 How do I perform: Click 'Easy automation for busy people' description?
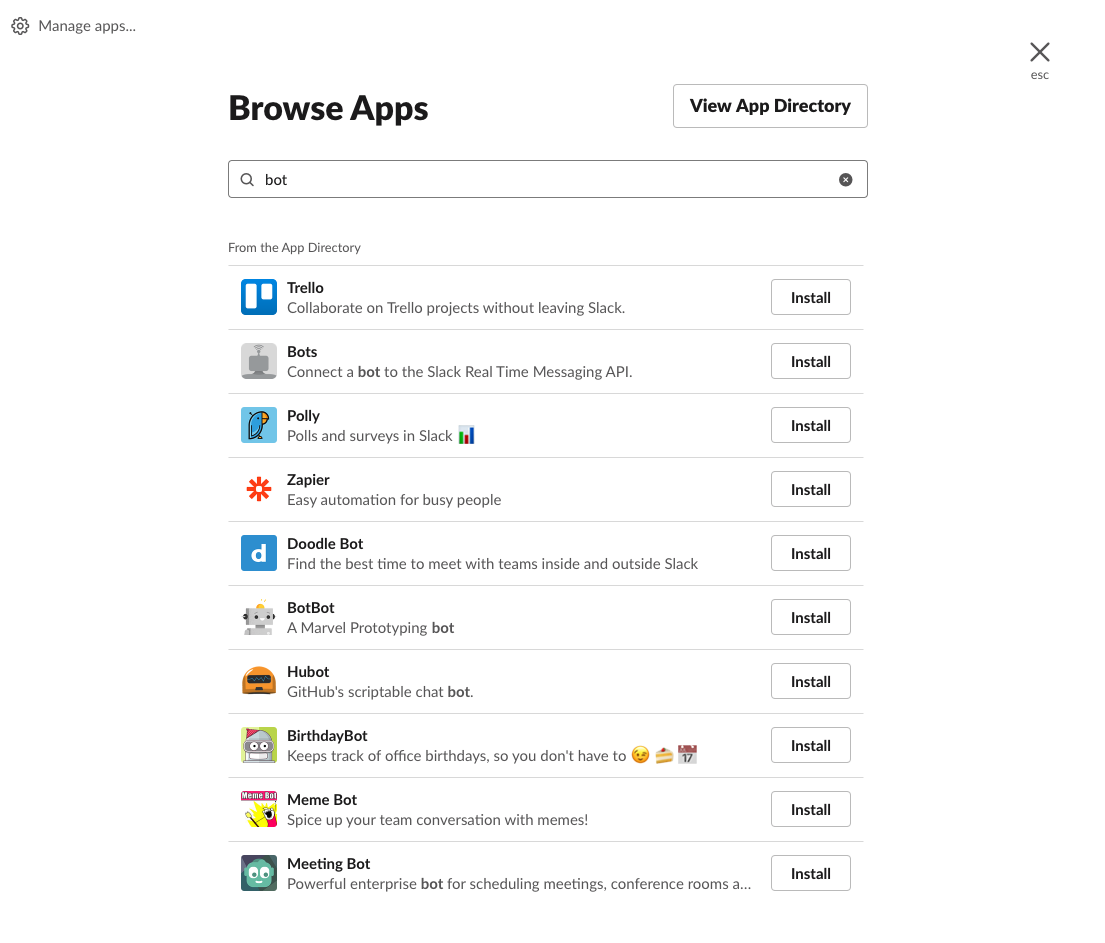point(394,500)
